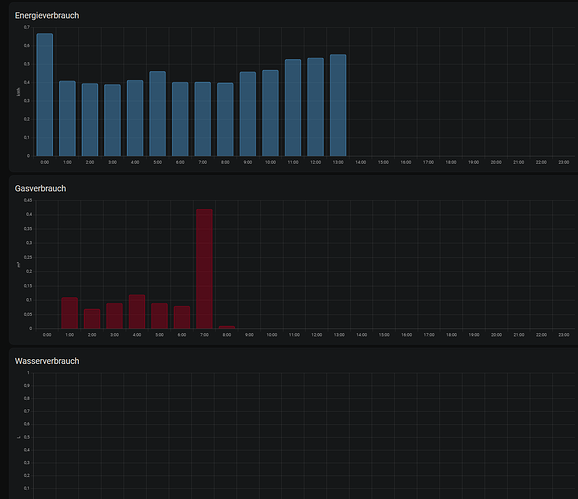Screen dimensions: 578x499
Task: Select the 4:00 red gas bar
Action: pos(137,311)
